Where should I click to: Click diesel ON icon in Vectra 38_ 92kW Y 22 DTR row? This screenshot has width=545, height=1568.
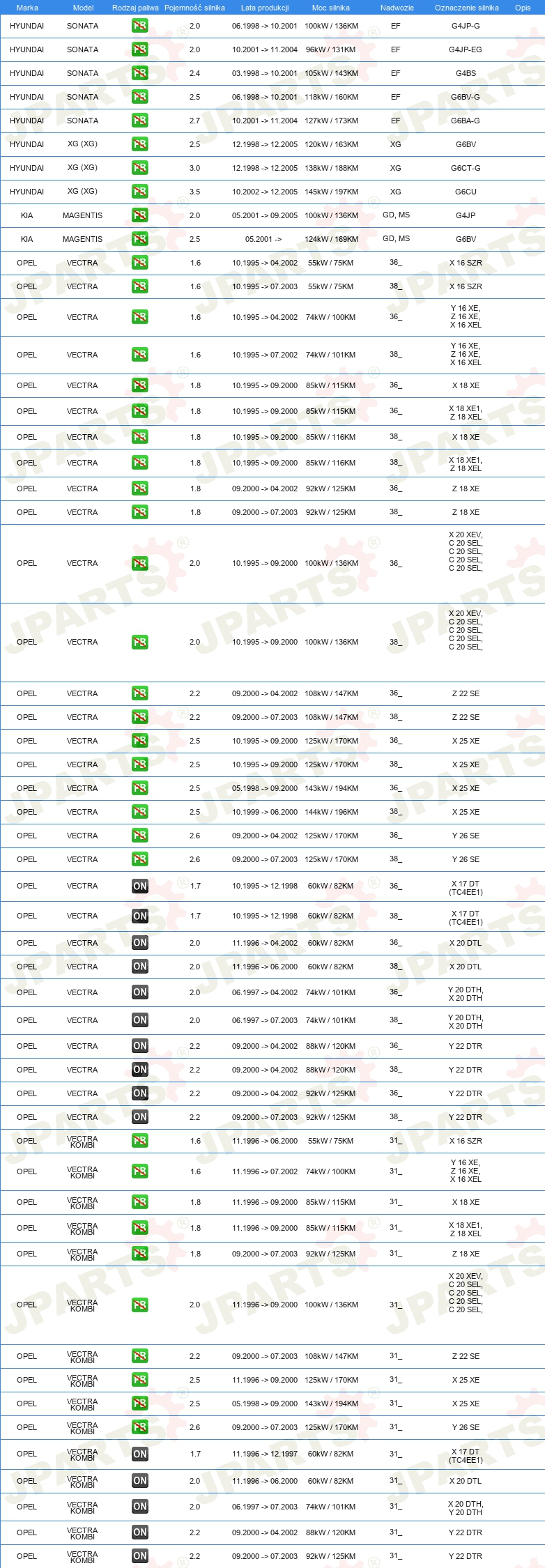pyautogui.click(x=139, y=1117)
